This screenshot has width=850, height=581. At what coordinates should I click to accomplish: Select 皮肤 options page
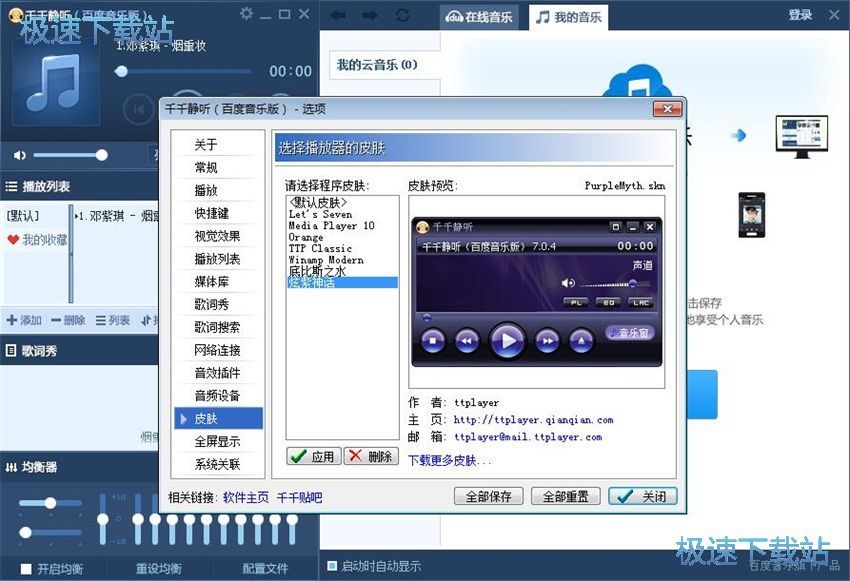point(218,418)
